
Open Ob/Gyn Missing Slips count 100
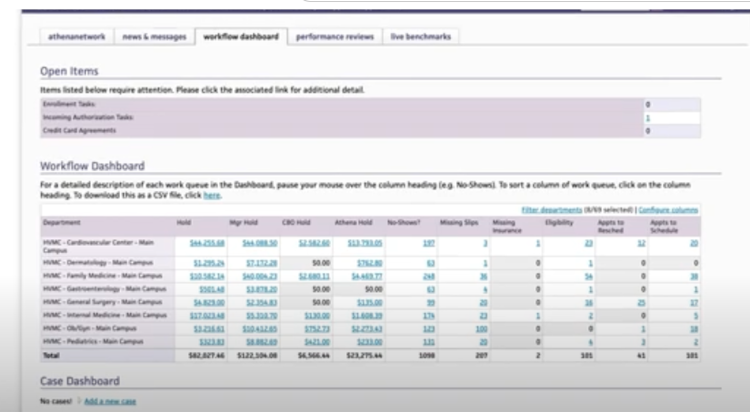pos(482,329)
